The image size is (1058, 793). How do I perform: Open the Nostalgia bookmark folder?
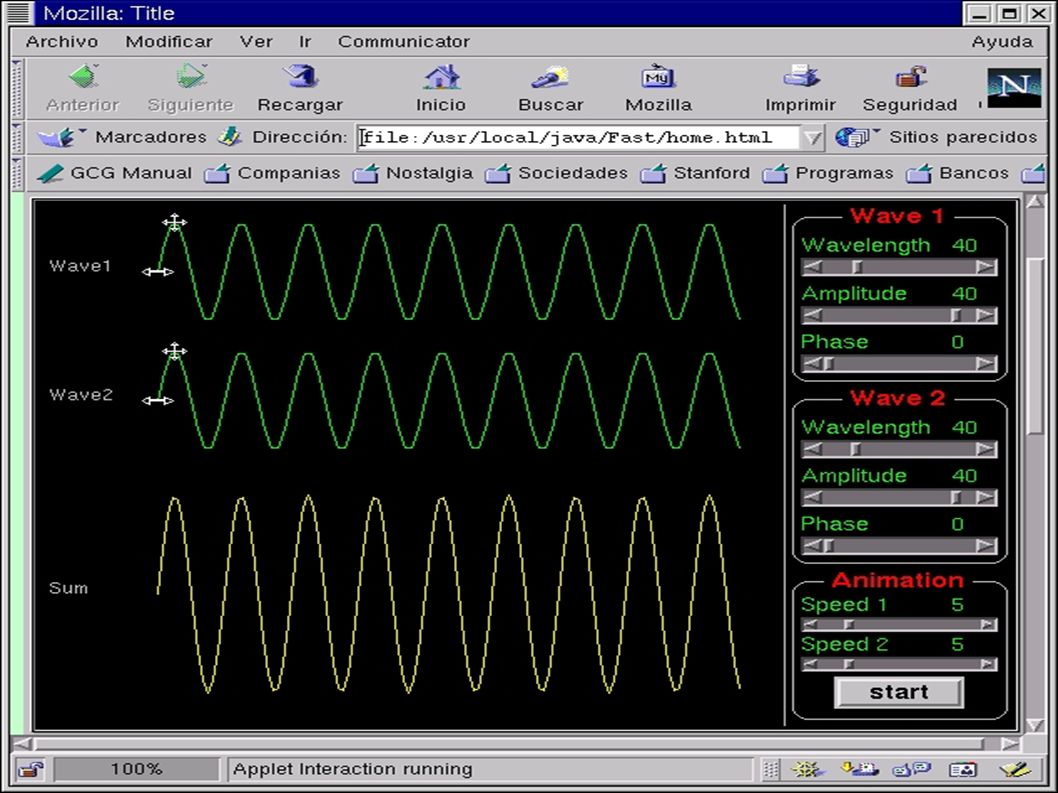[412, 173]
